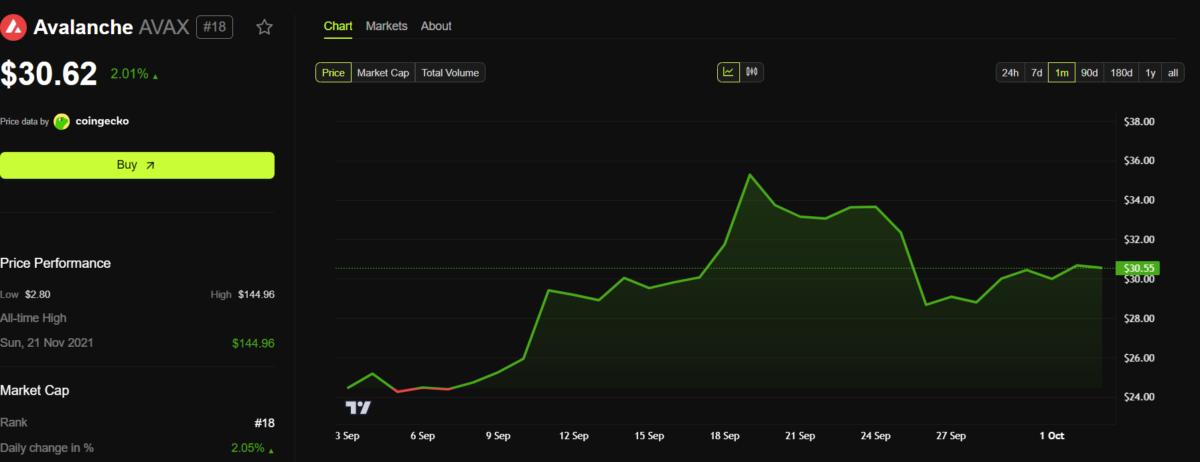This screenshot has width=1200, height=462.
Task: Switch to the Chart tab
Action: pos(338,26)
